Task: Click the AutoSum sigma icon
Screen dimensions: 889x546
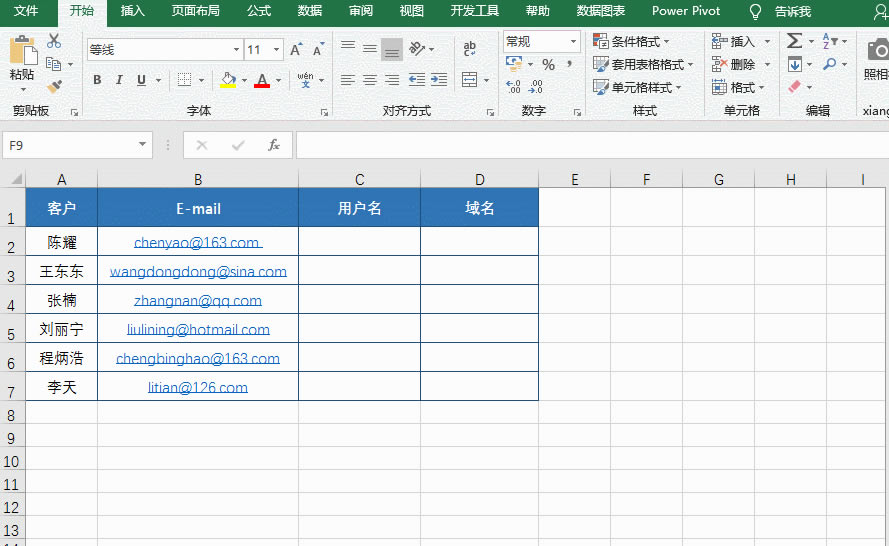Action: [794, 41]
